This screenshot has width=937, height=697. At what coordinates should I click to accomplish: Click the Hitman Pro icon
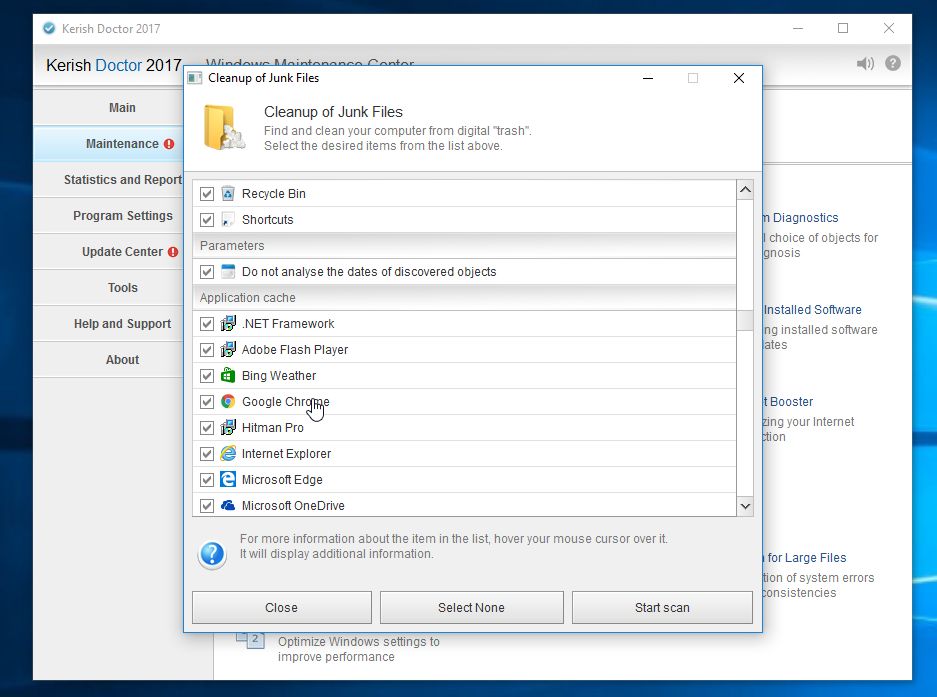[228, 427]
